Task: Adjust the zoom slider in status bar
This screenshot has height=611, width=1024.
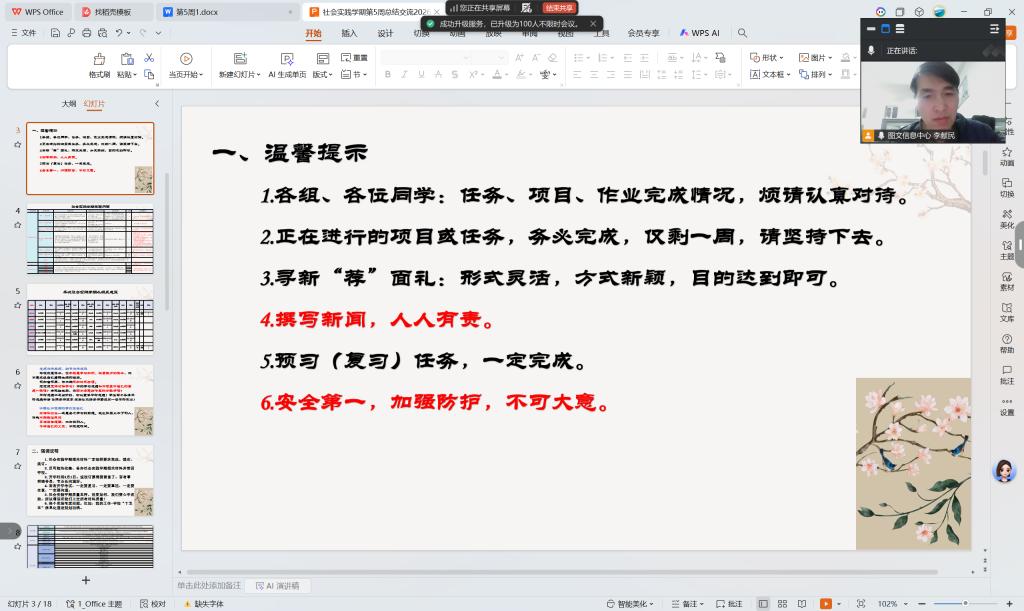Action: (x=963, y=604)
